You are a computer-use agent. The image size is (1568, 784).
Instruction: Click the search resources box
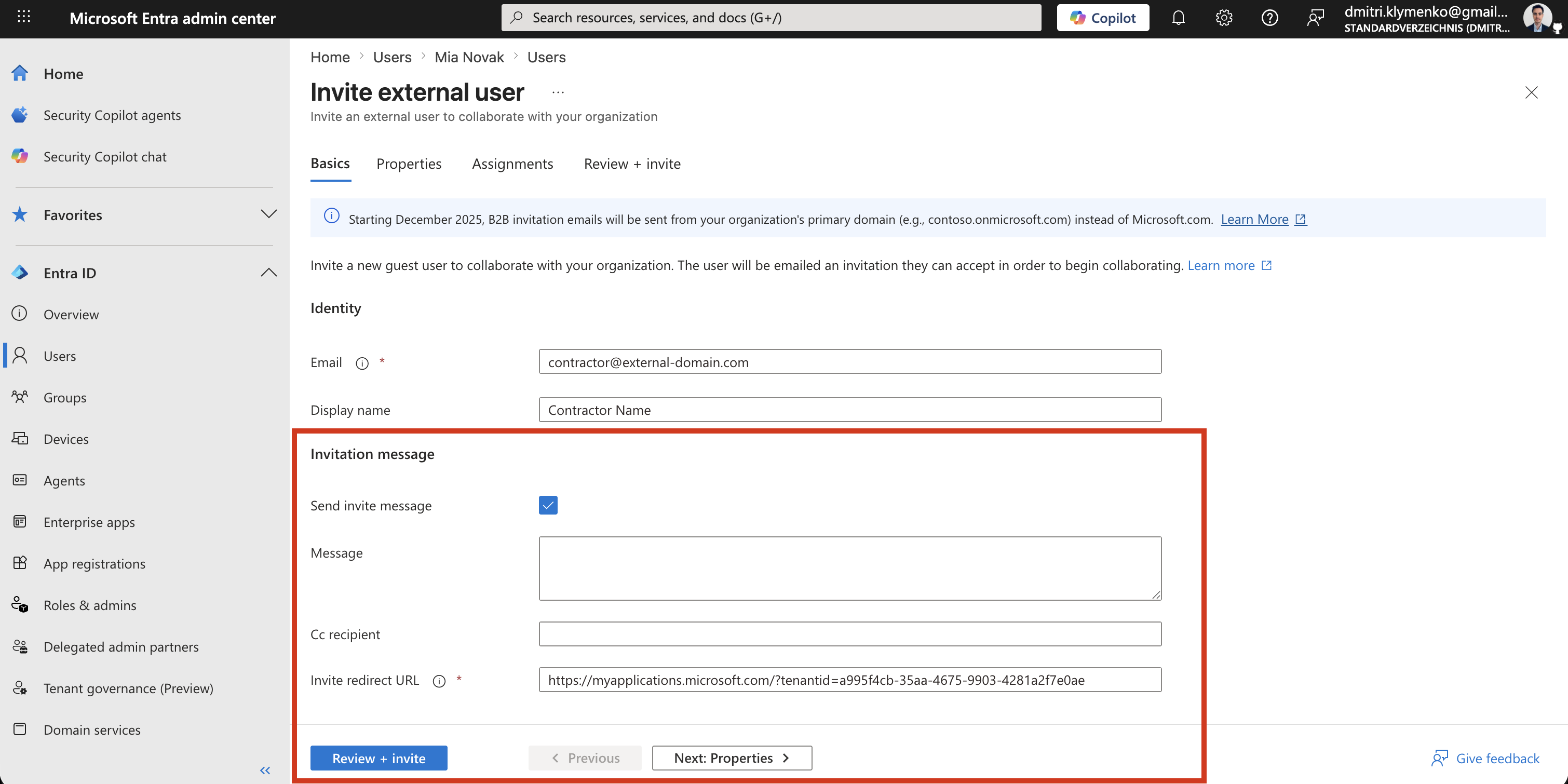pyautogui.click(x=771, y=18)
